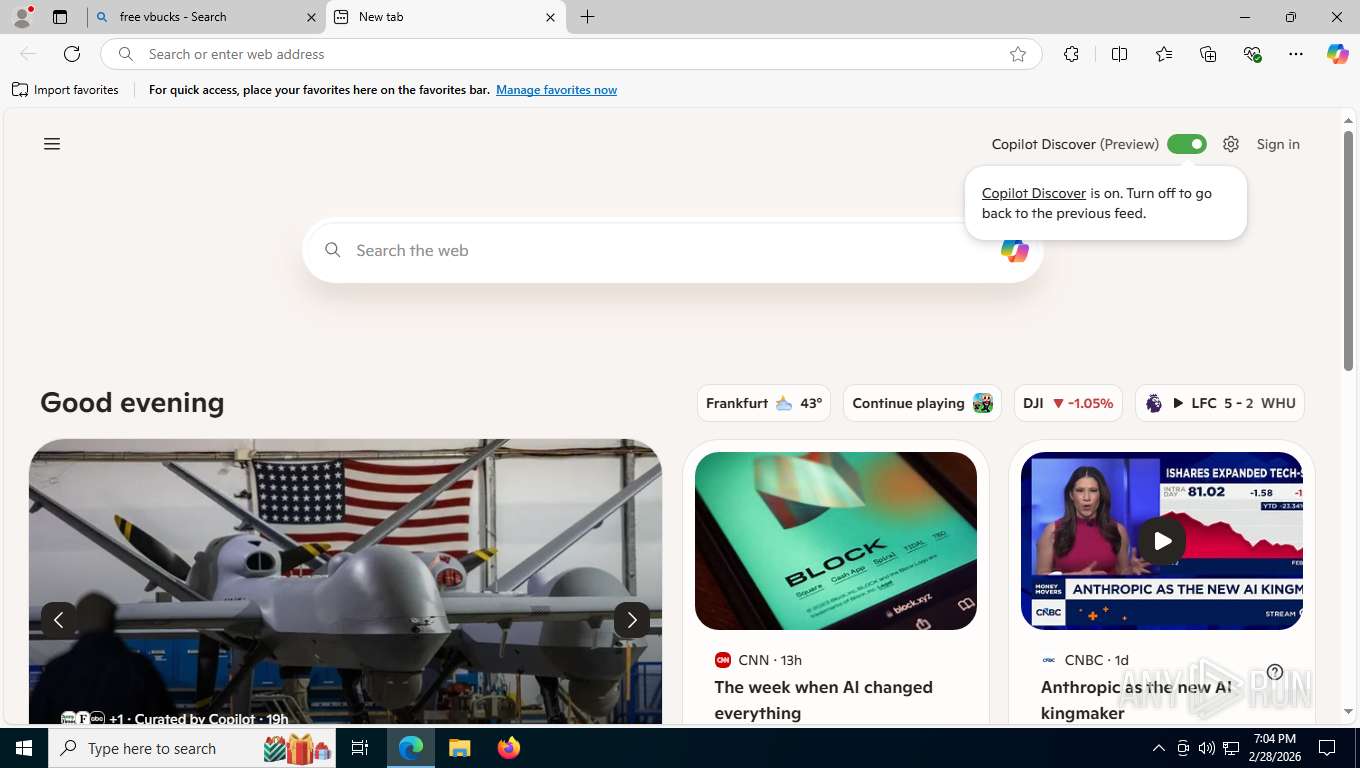The width and height of the screenshot is (1360, 768).
Task: Open Browser essentials heart icon
Action: tap(1252, 54)
